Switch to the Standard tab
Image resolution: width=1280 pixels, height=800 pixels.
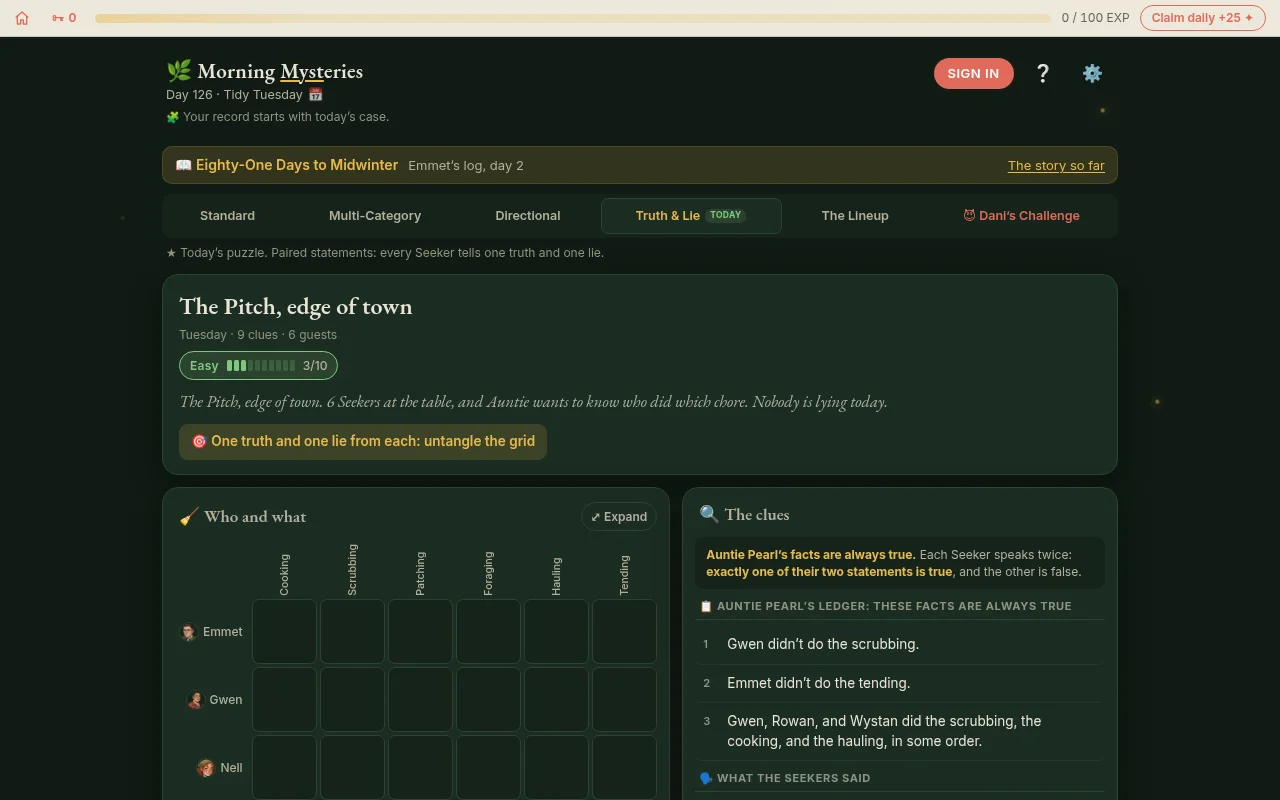point(227,216)
